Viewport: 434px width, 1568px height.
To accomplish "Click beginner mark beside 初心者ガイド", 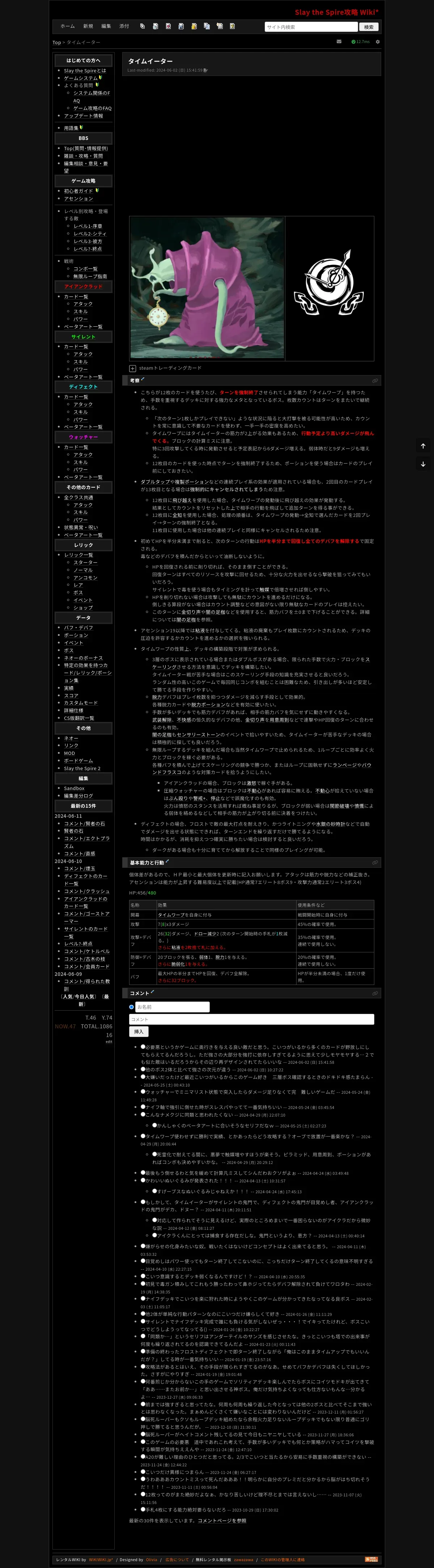I will (x=97, y=191).
